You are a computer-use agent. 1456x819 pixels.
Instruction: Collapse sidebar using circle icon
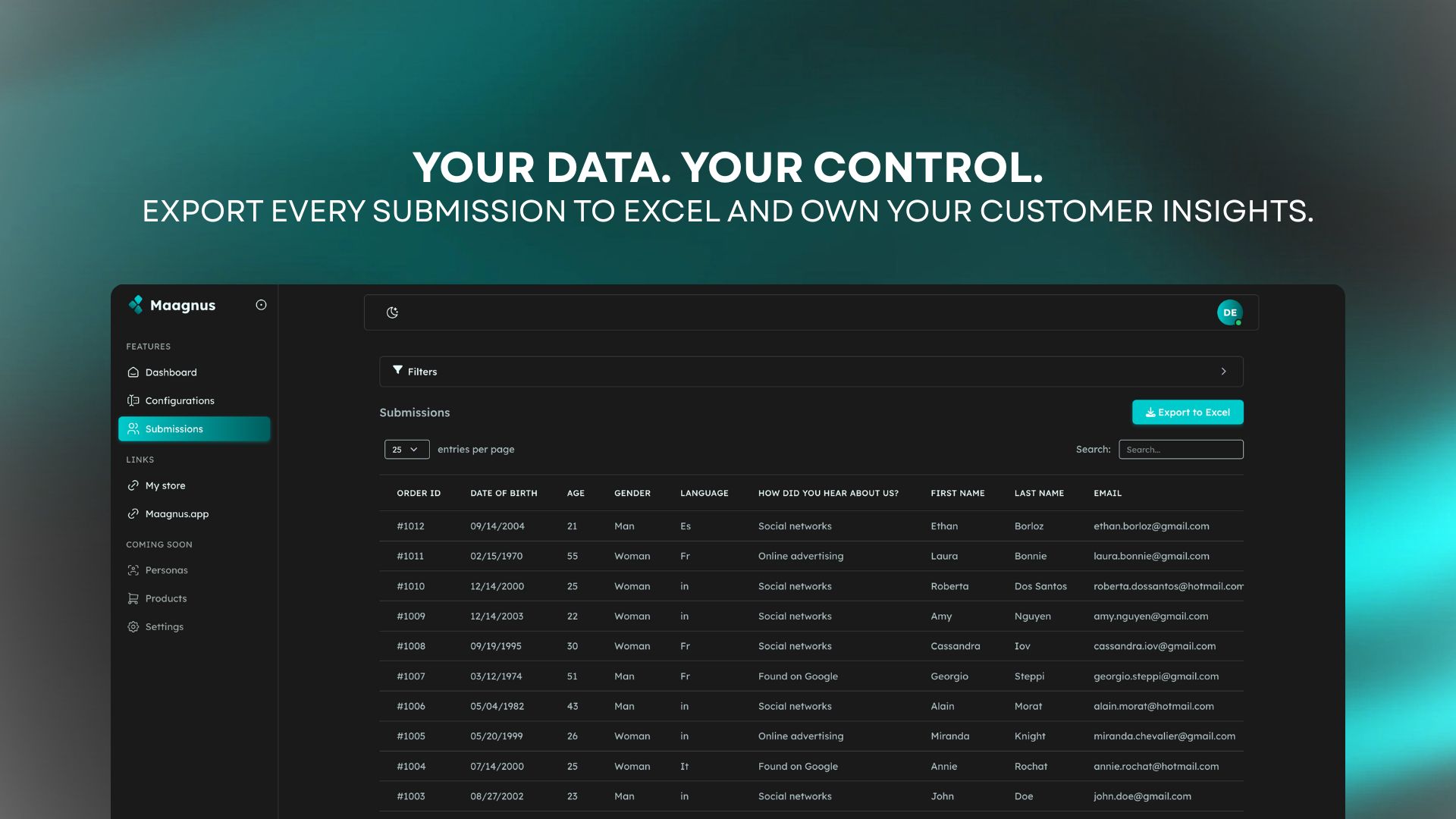pos(261,305)
